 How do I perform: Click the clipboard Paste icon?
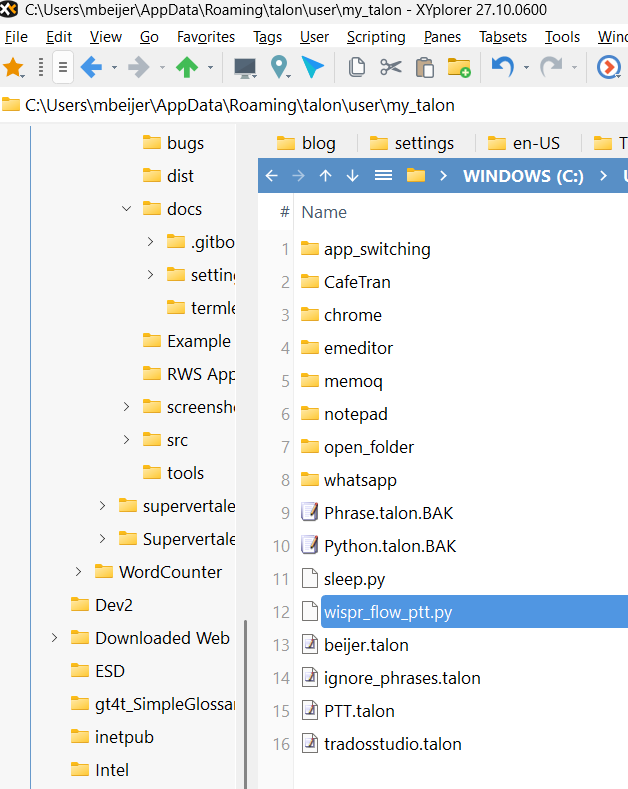pos(425,67)
